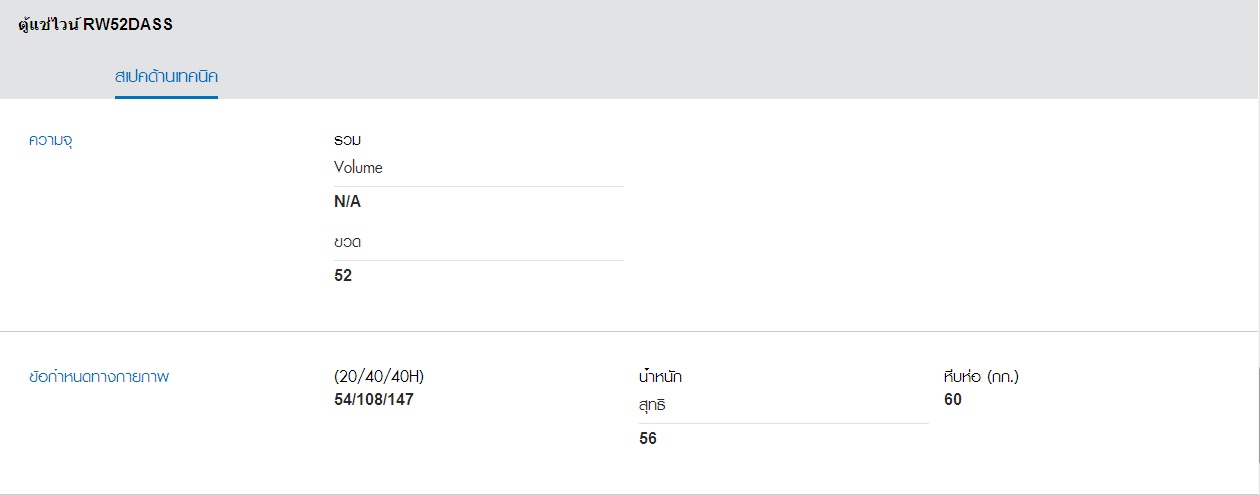
Task: Select the ข้อกำหนดทางกายภาพ section label
Action: coord(99,378)
